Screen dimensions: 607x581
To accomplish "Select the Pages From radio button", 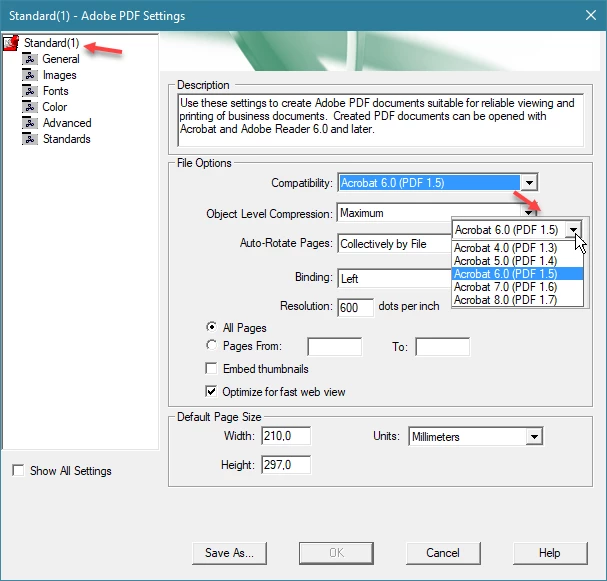I will (x=211, y=344).
